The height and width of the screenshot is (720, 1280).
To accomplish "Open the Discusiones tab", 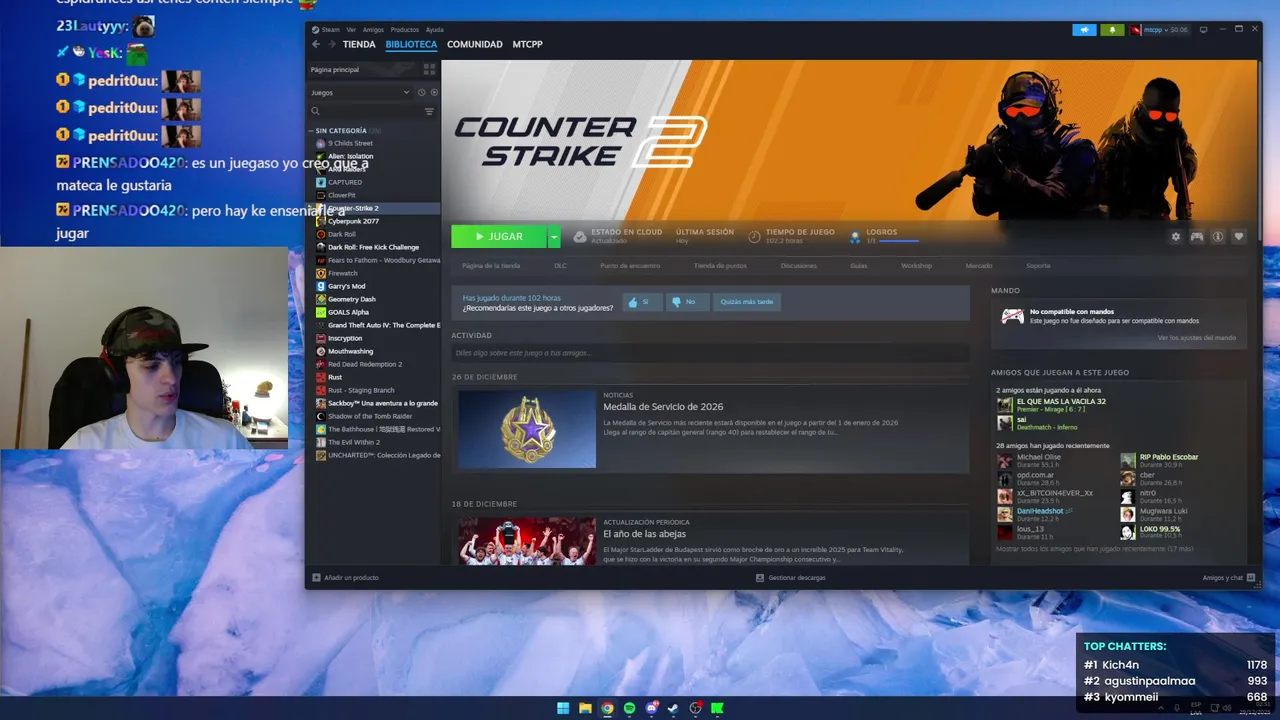I will pyautogui.click(x=799, y=266).
